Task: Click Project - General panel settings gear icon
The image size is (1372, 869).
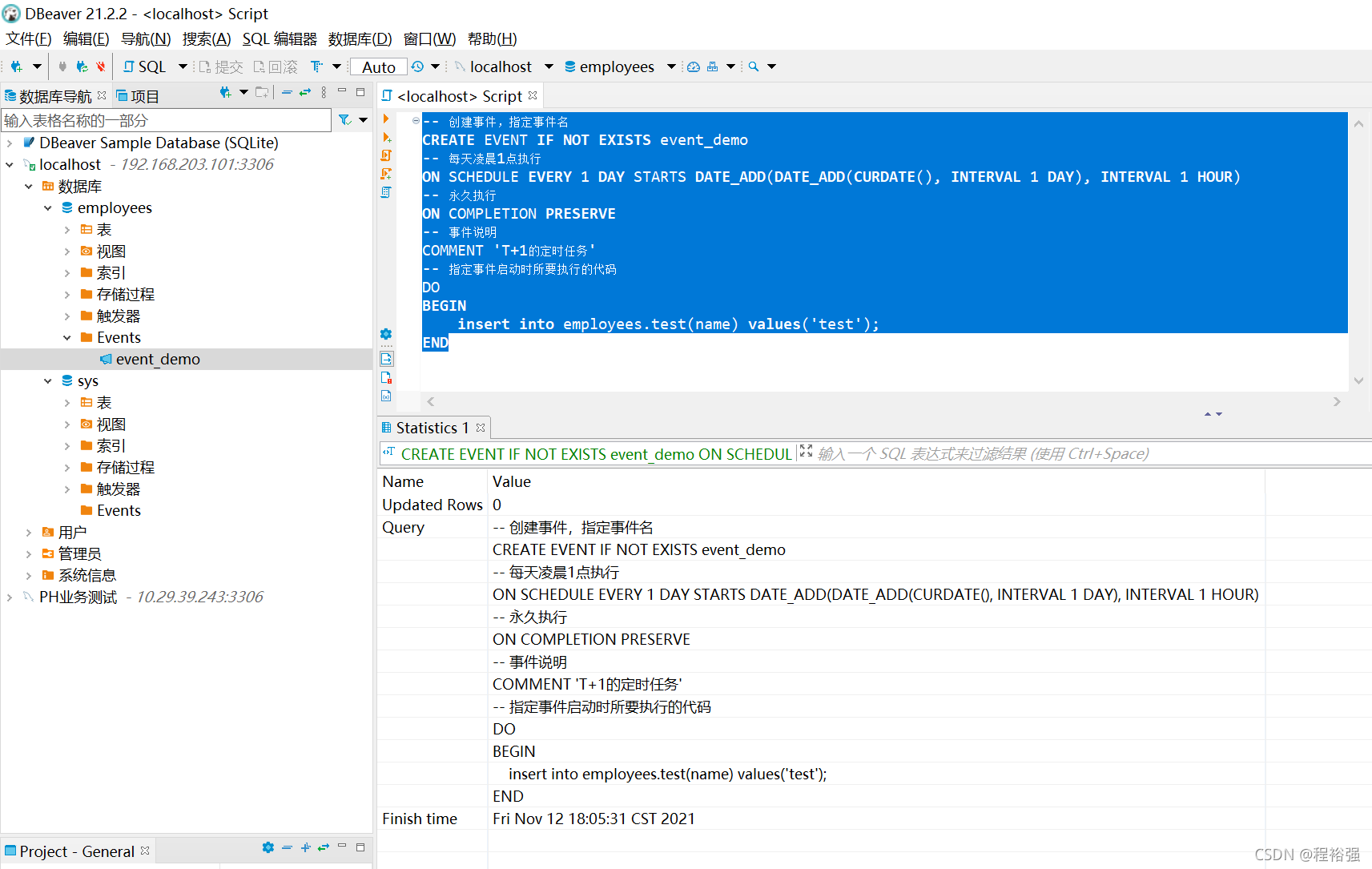Action: 268,847
